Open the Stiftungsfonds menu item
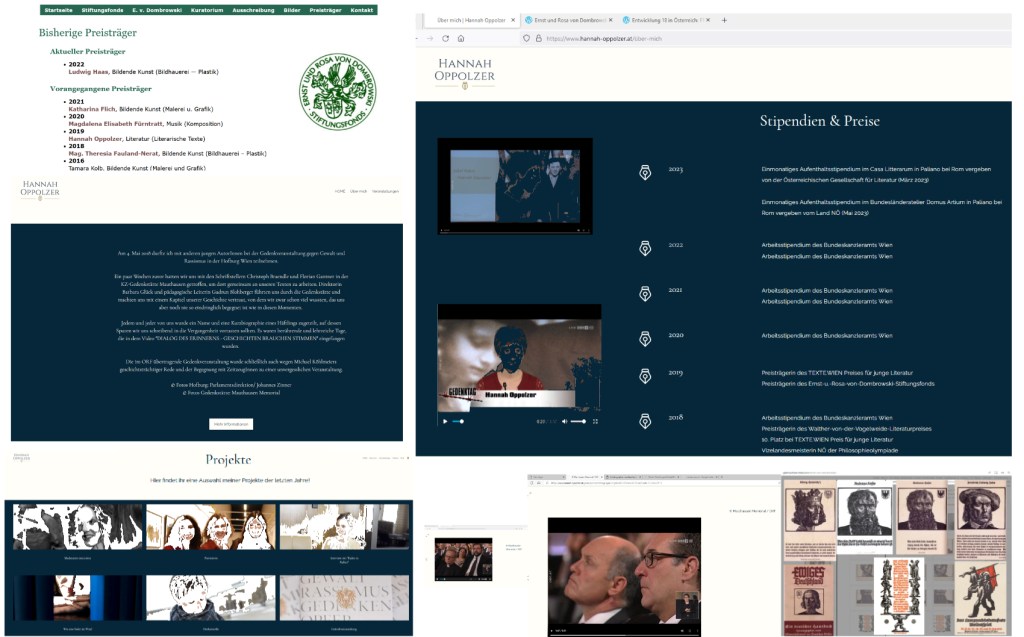The height and width of the screenshot is (637, 1024). (104, 9)
